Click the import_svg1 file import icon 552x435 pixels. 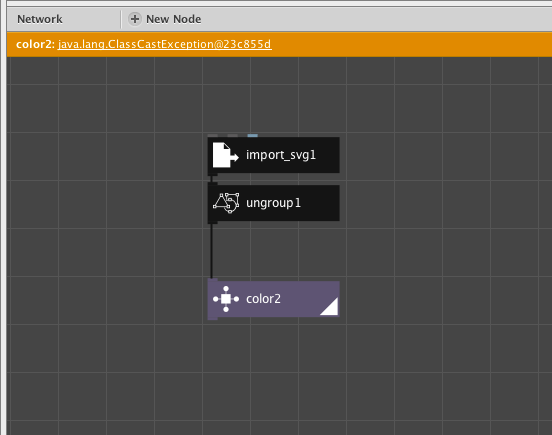(225, 155)
